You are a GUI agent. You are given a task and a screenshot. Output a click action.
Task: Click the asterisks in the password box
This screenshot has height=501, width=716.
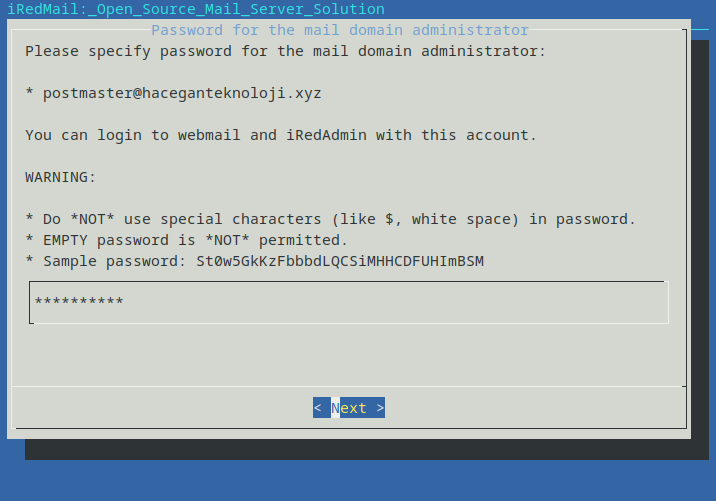point(79,301)
